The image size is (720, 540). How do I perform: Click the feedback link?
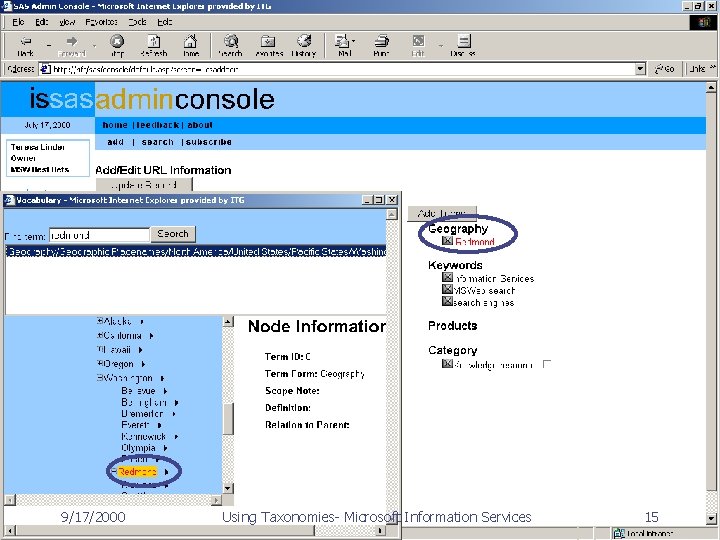[158, 125]
